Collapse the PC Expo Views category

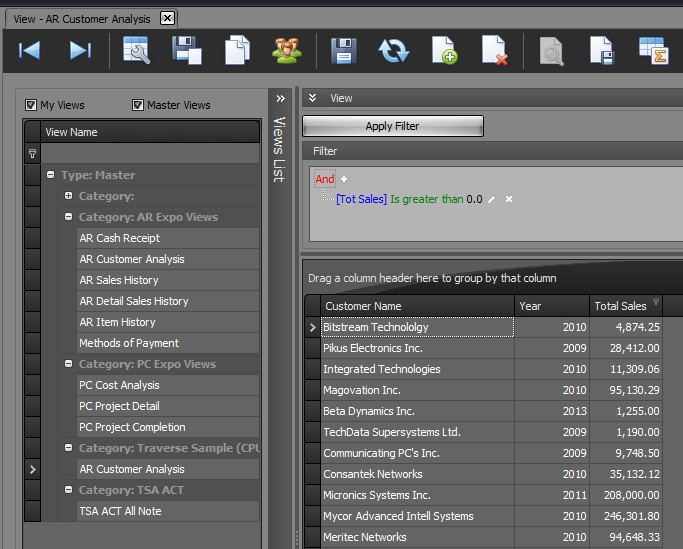pos(68,363)
